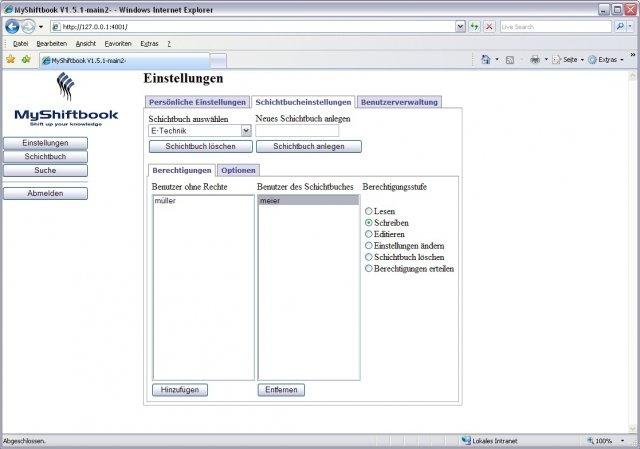Select the MyShiftbook V1.5.1-main2 browser tab

pyautogui.click(x=124, y=60)
